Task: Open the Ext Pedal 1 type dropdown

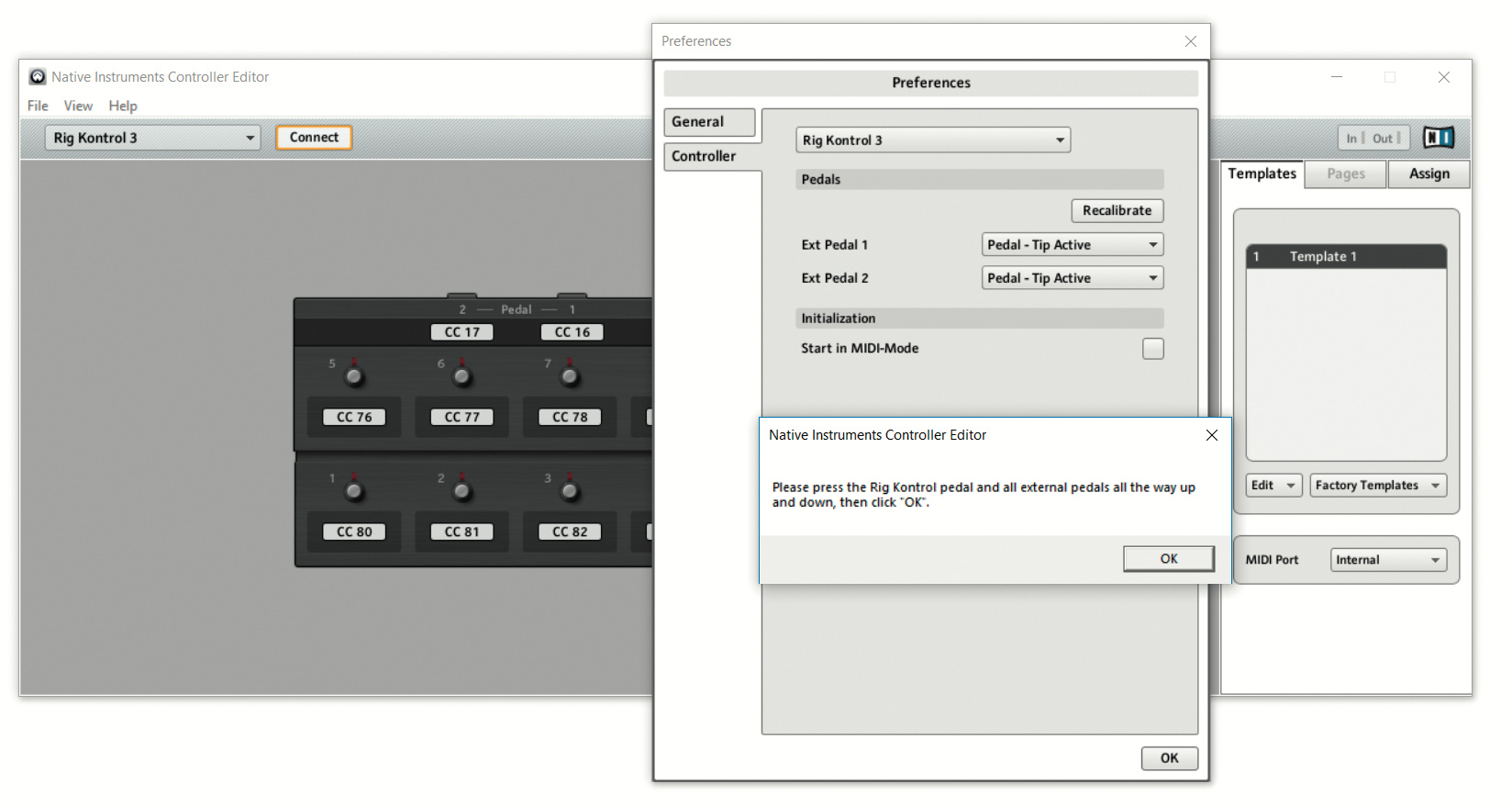Action: pyautogui.click(x=1072, y=245)
